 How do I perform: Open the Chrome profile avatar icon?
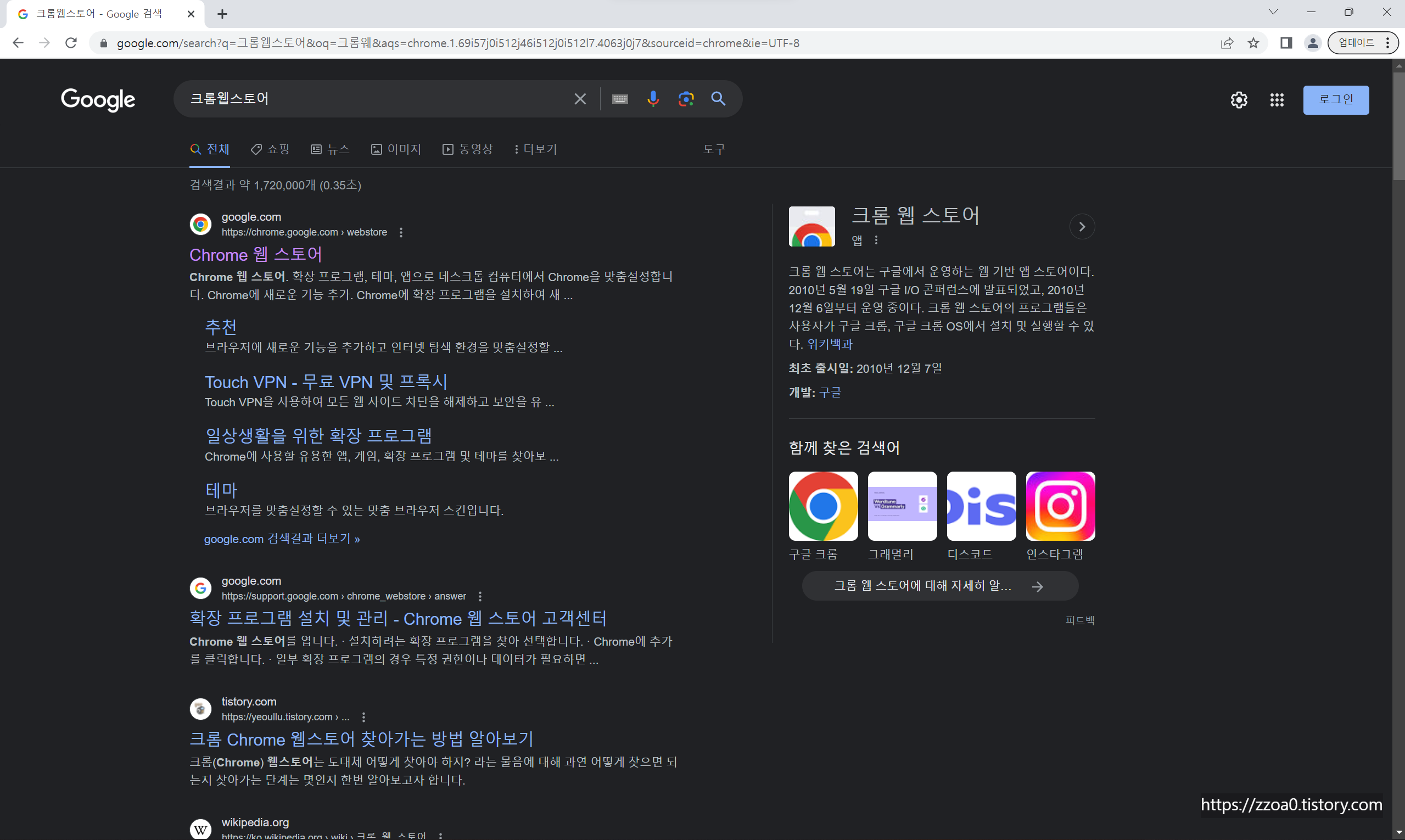(x=1313, y=43)
